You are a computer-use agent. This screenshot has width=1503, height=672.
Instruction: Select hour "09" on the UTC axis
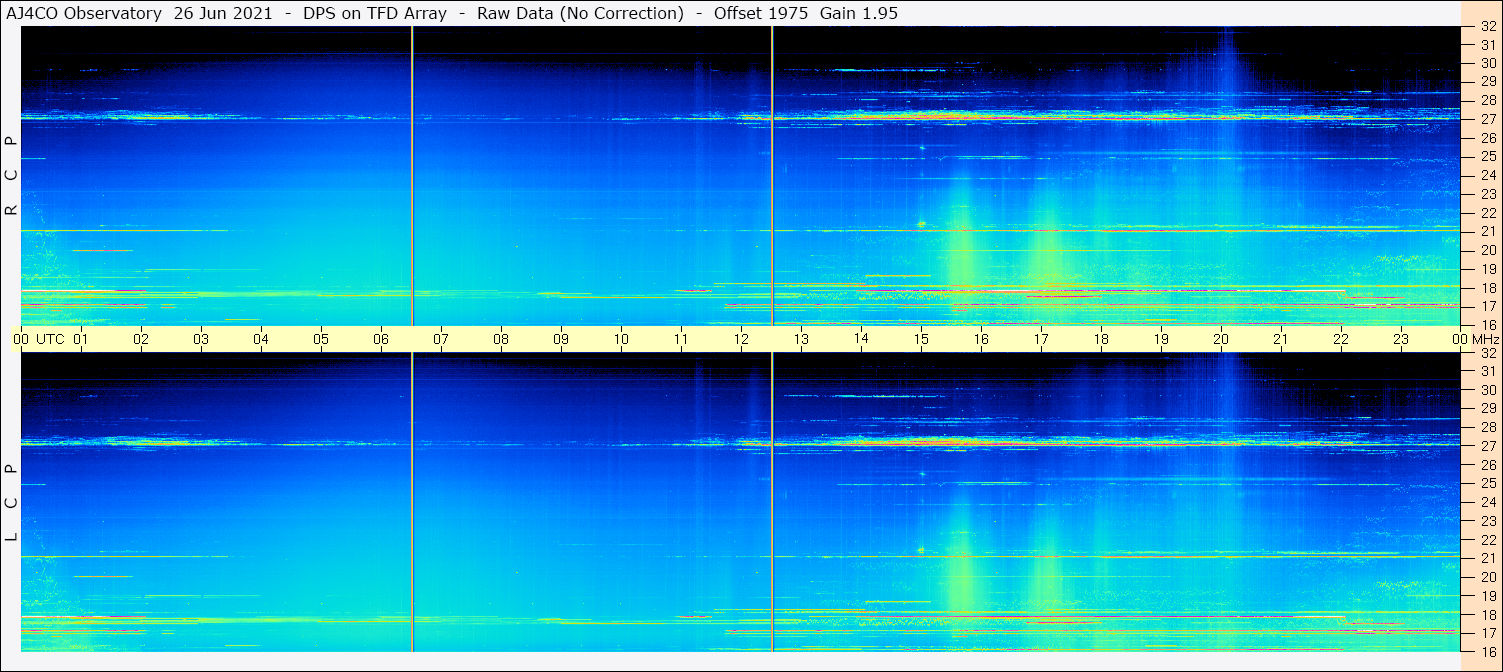[561, 339]
